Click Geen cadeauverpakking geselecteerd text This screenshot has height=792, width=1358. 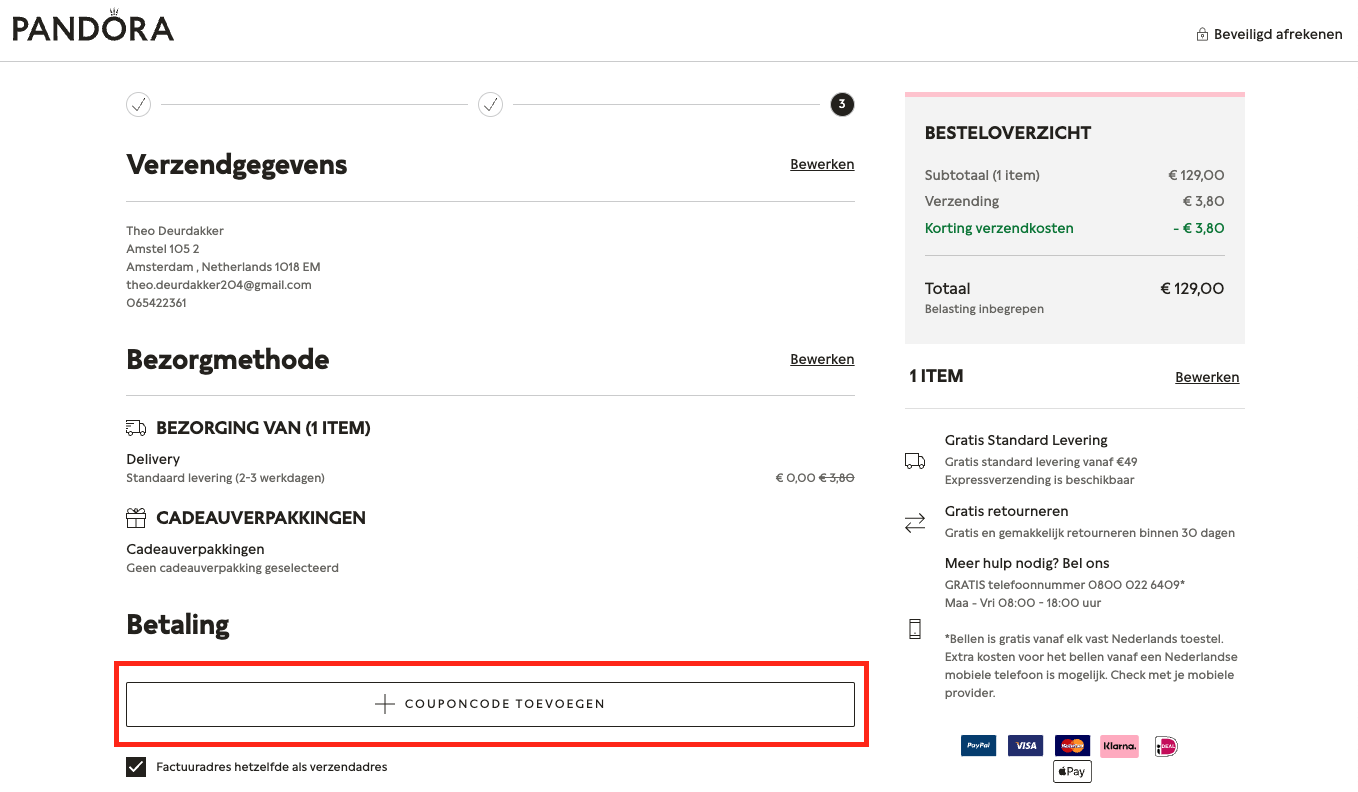(x=232, y=568)
